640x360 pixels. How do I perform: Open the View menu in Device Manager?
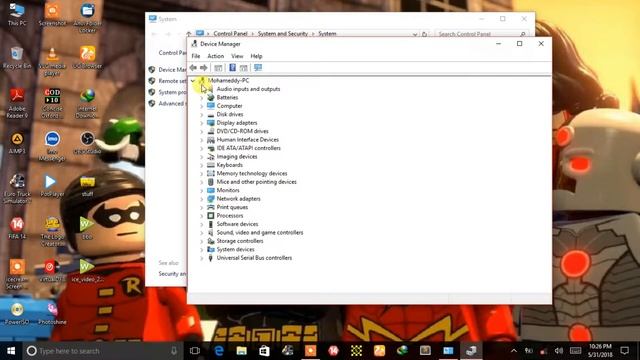tap(237, 56)
